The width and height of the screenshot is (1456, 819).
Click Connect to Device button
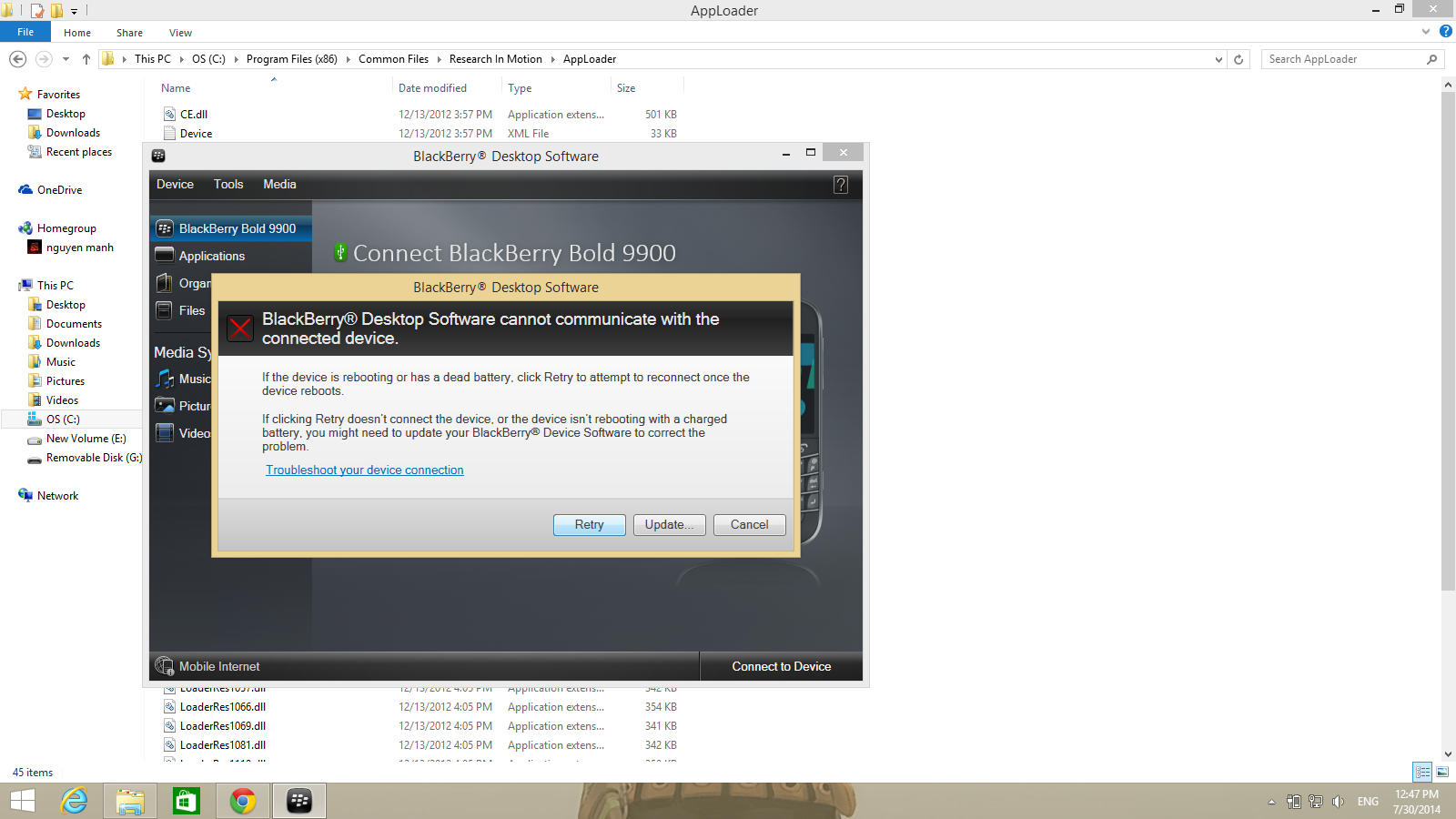point(781,666)
